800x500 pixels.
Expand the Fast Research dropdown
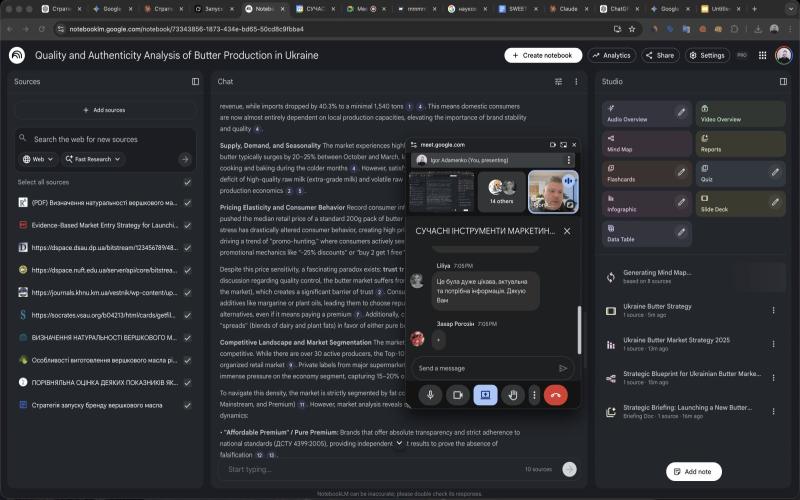93,159
